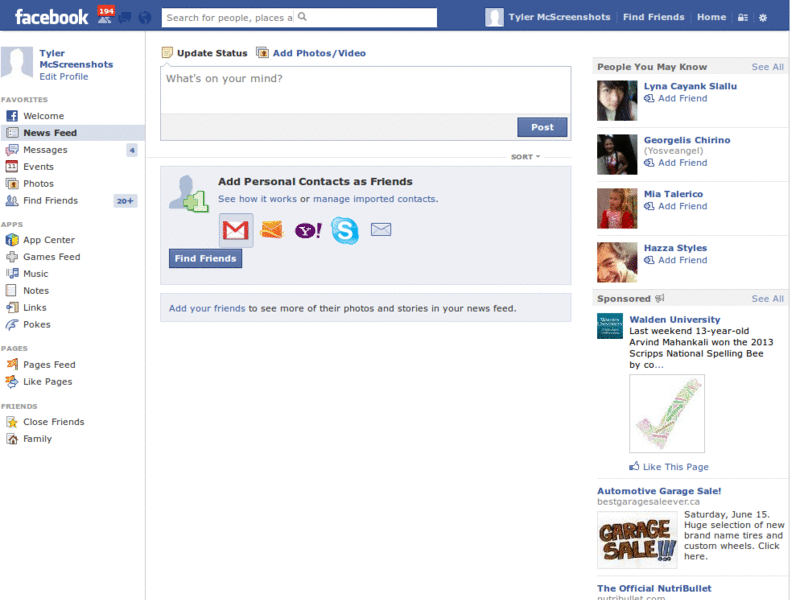The width and height of the screenshot is (800, 600).
Task: Add Lyna Cayank Slallu as friend
Action: pos(676,98)
